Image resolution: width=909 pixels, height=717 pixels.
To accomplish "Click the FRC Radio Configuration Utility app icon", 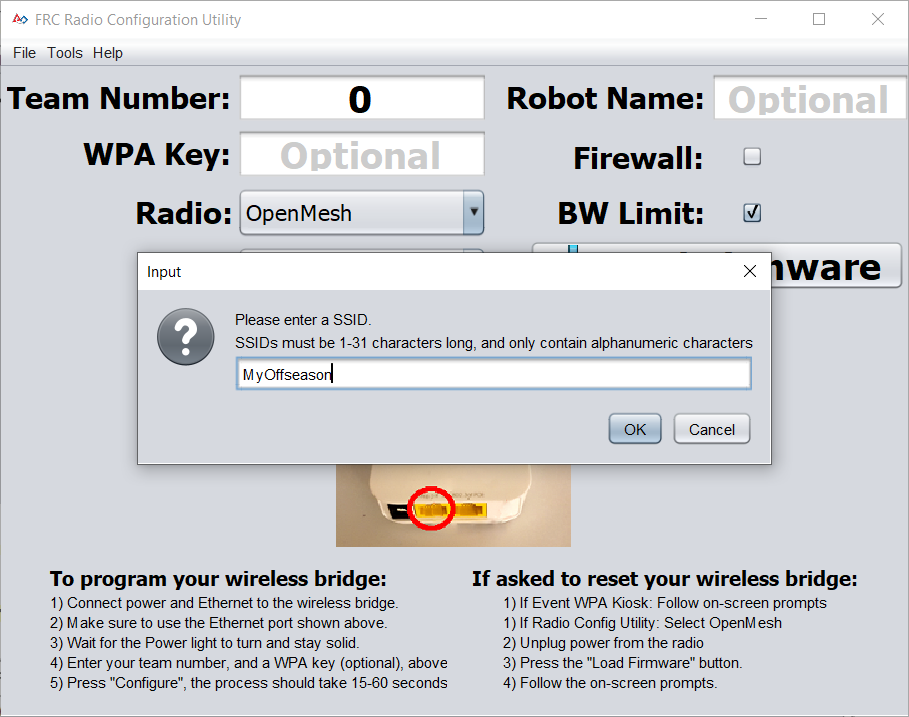I will pyautogui.click(x=20, y=19).
